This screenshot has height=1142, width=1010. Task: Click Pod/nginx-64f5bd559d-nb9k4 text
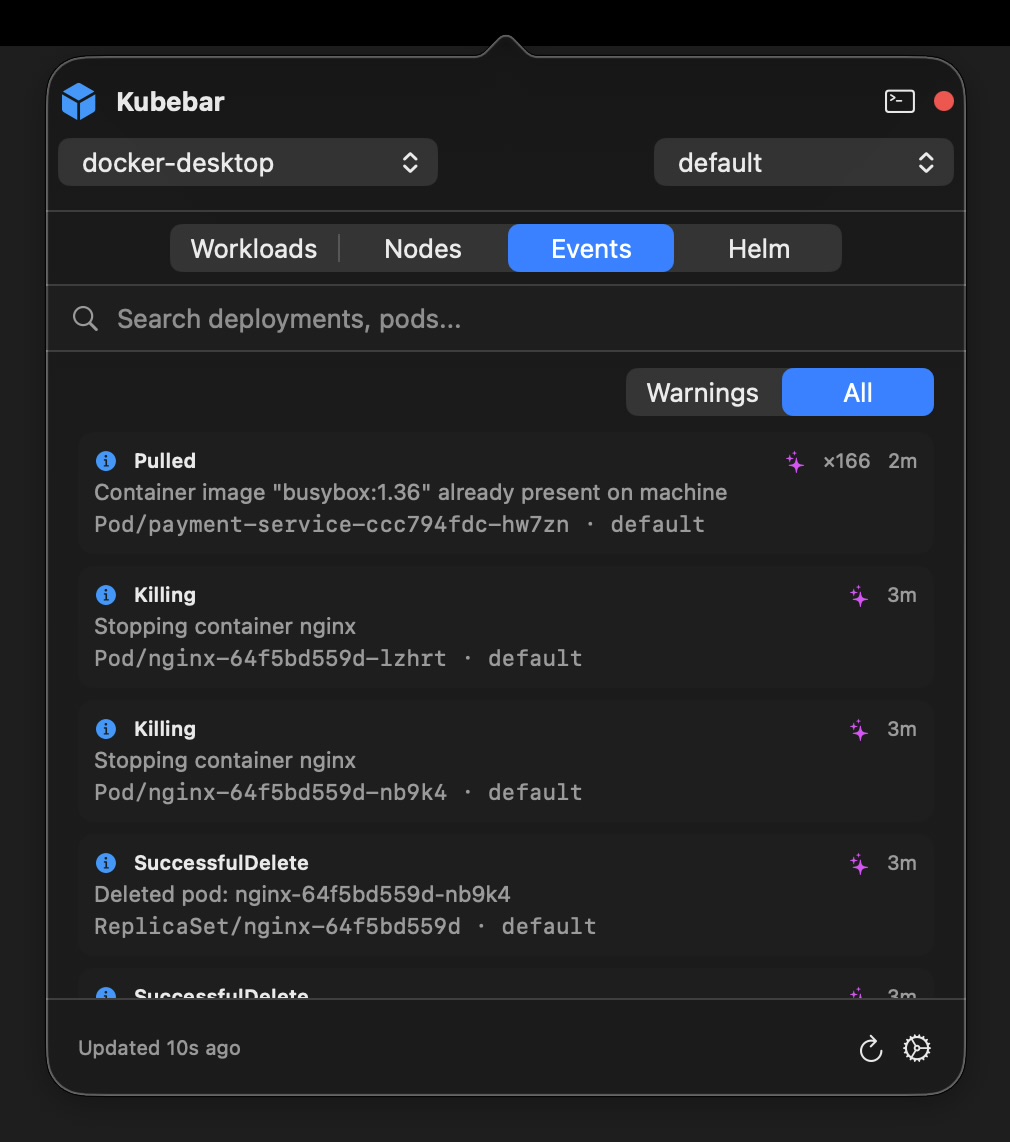click(x=270, y=792)
